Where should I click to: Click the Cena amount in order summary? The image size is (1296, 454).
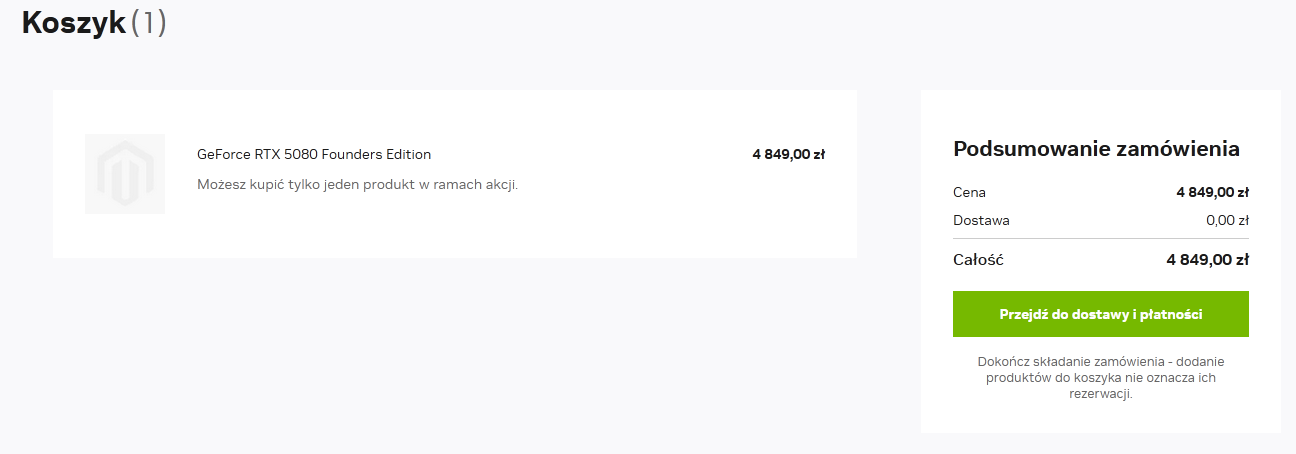coord(1212,192)
